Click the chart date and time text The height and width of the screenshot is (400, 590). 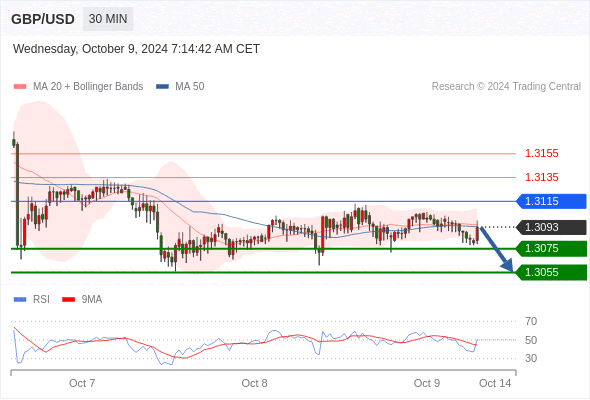tap(136, 49)
